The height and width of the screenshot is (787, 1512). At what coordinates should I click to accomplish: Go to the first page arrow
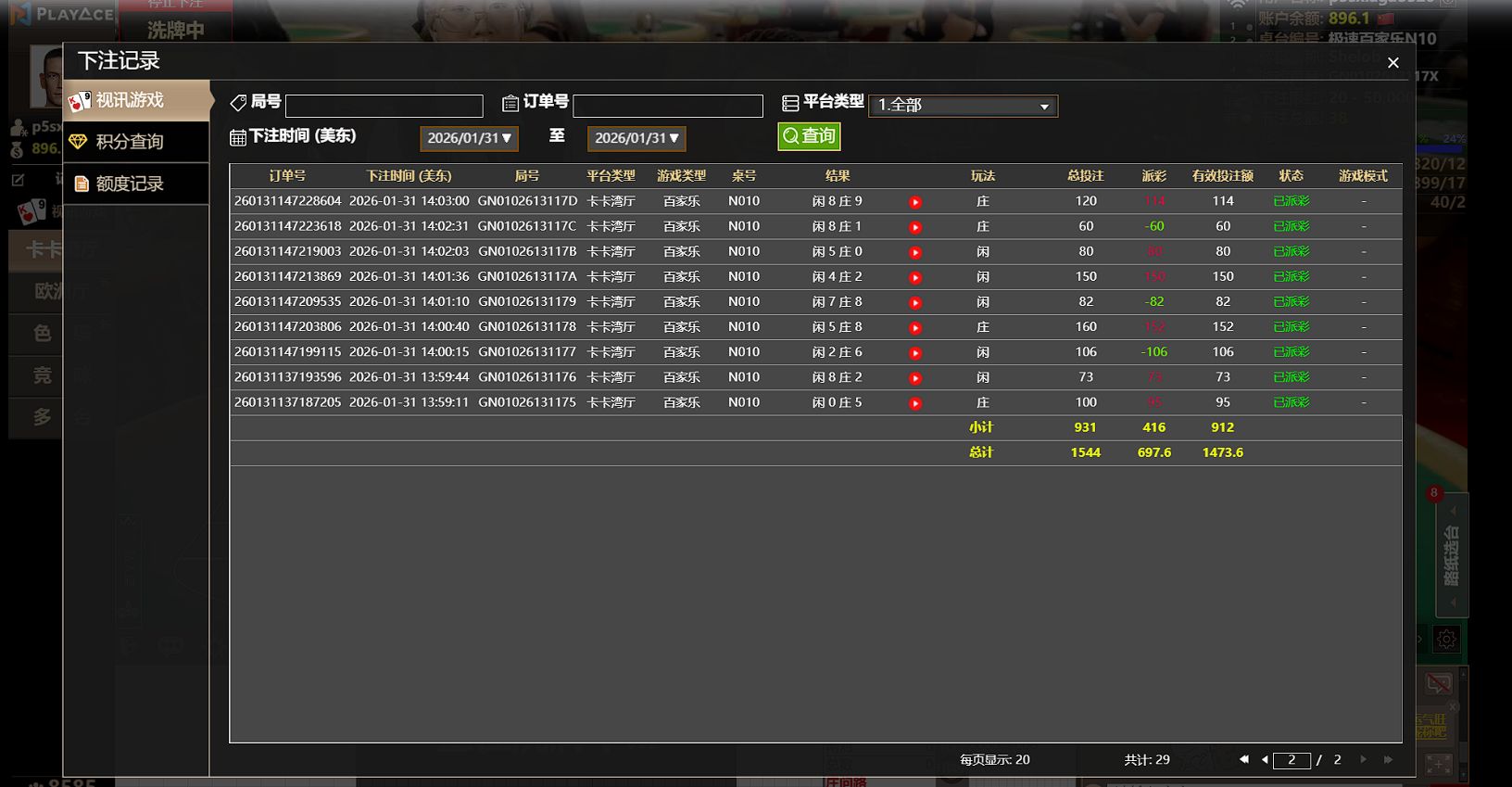coord(1243,759)
